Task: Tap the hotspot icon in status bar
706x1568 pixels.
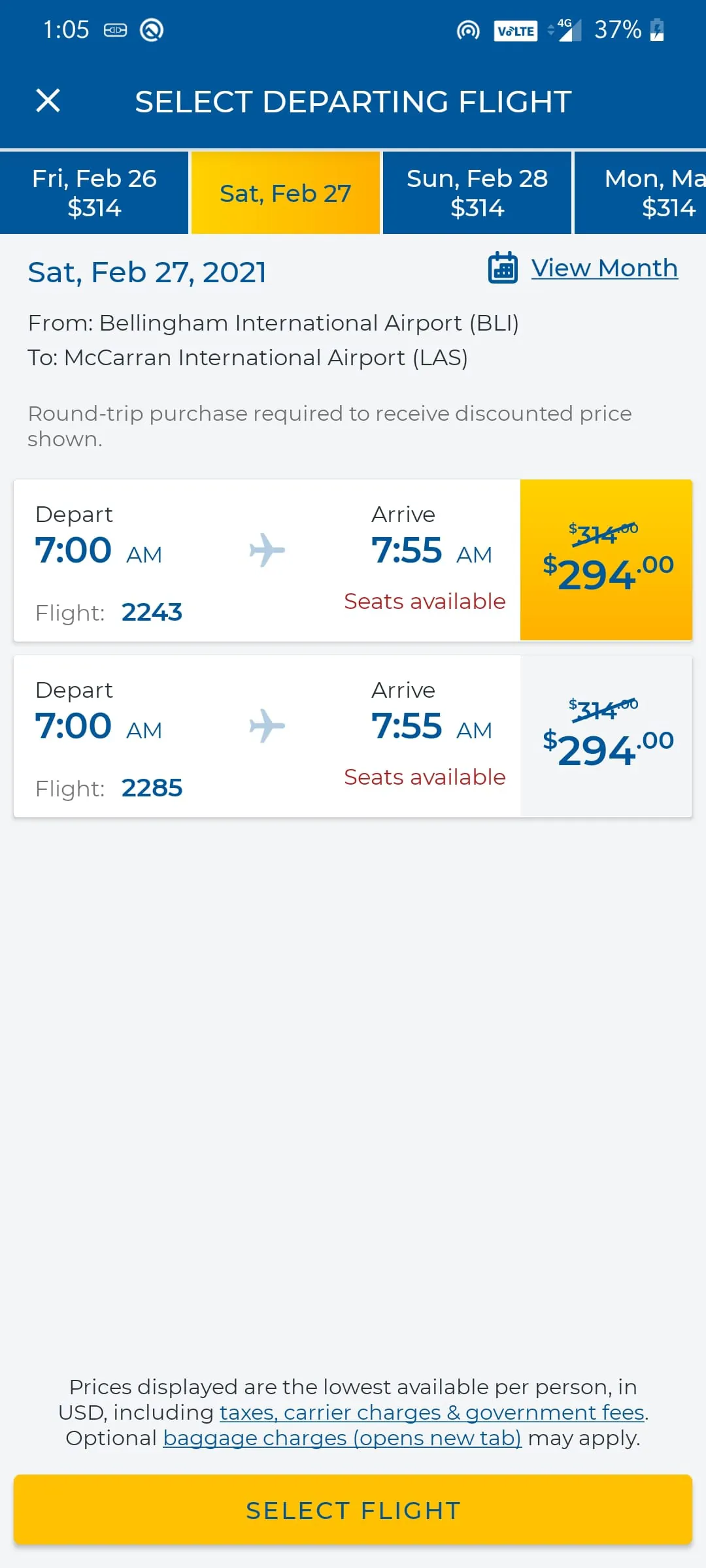Action: pyautogui.click(x=468, y=30)
